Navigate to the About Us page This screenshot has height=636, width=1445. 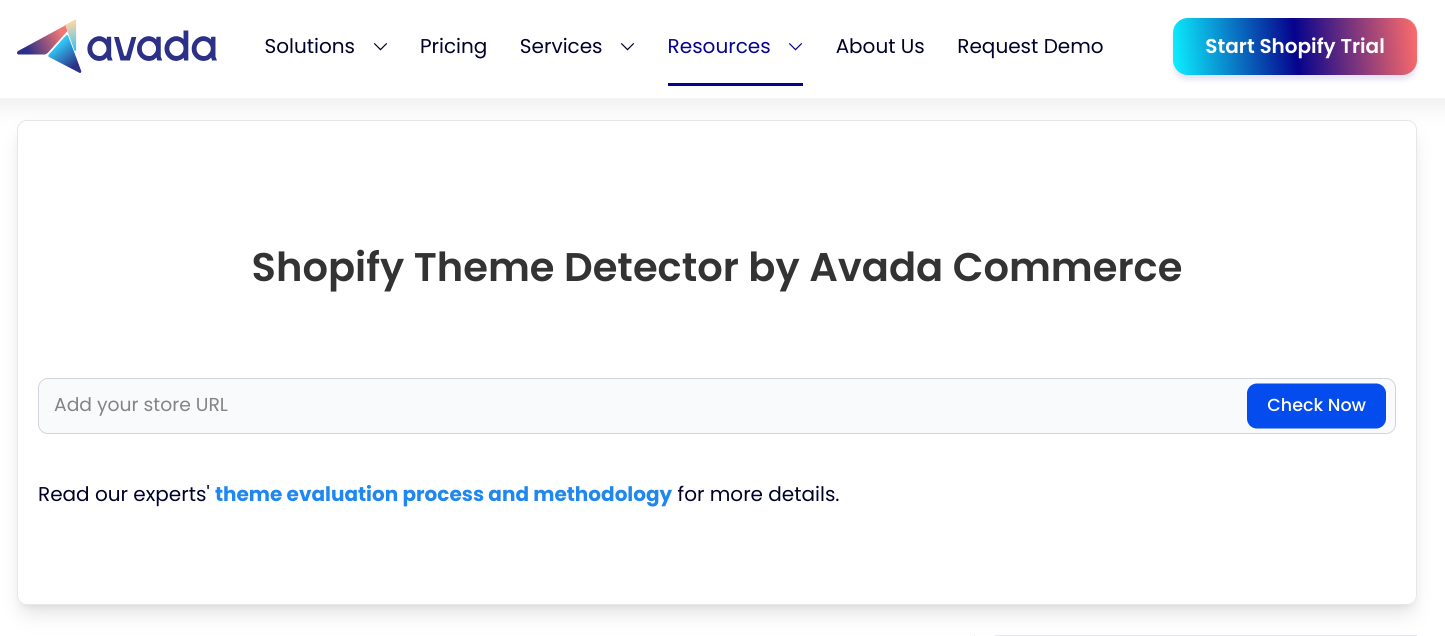[880, 46]
